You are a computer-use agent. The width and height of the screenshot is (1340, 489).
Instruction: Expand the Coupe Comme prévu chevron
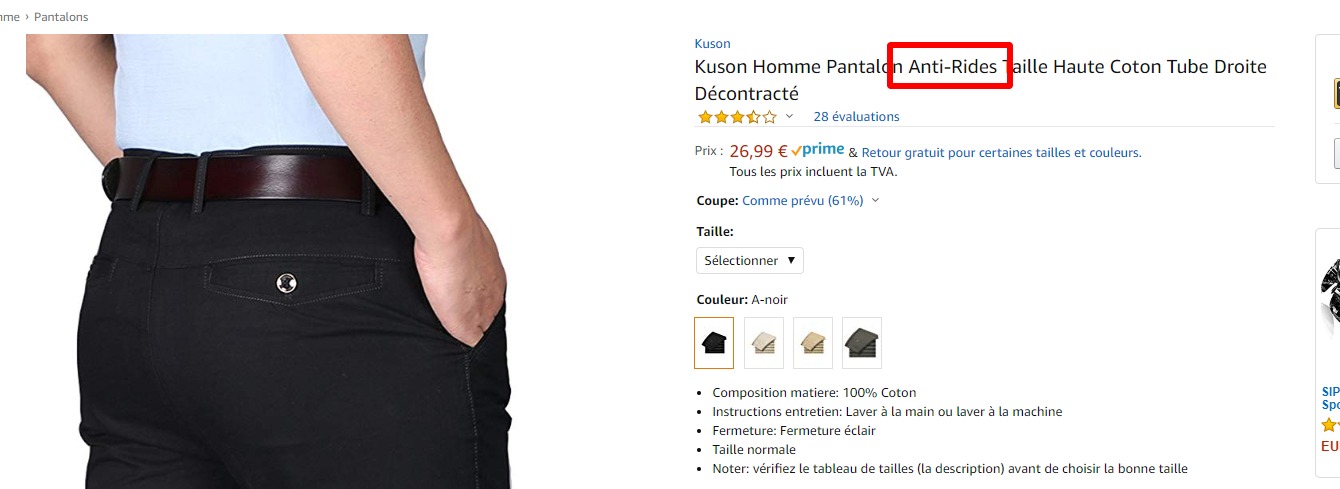[875, 200]
